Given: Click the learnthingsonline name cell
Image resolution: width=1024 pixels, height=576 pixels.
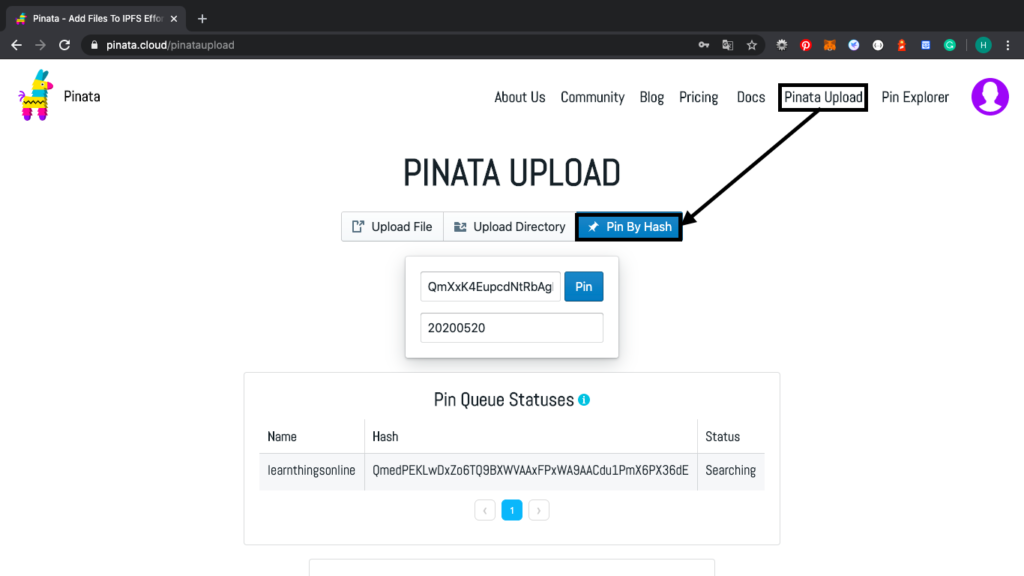Looking at the screenshot, I should pyautogui.click(x=312, y=471).
